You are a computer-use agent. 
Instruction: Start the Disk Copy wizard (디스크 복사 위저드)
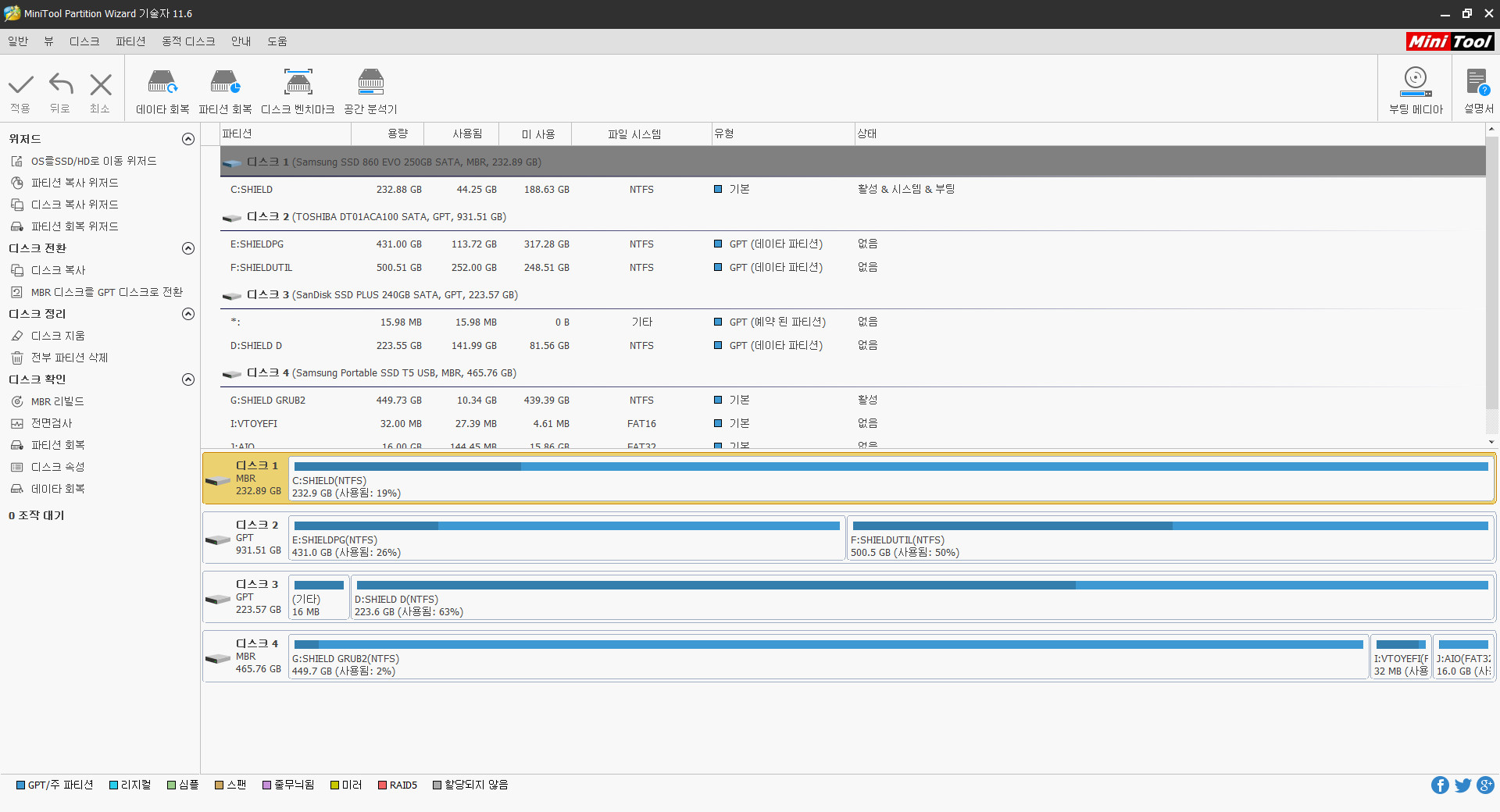pos(75,205)
